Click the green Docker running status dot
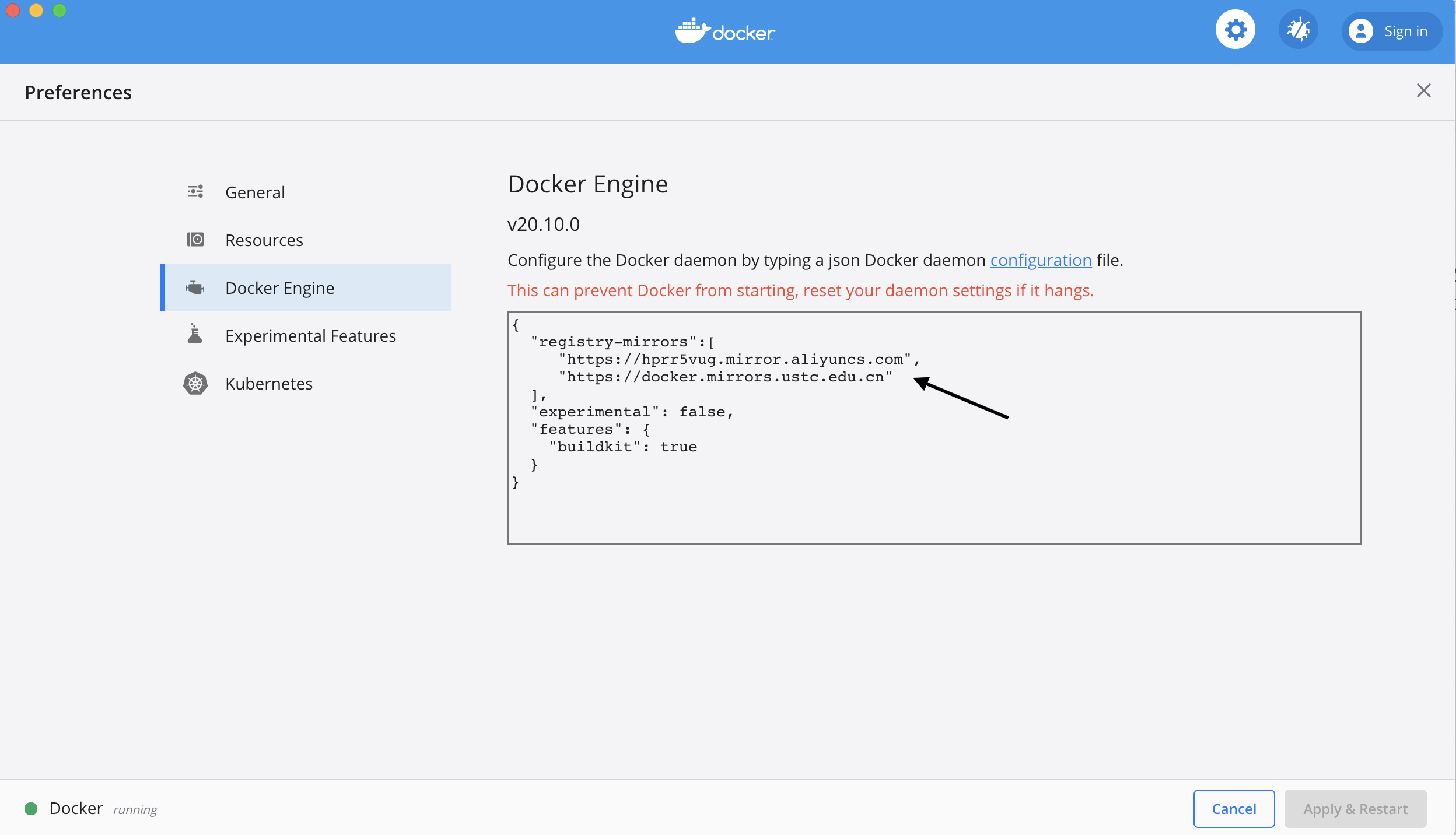Image resolution: width=1456 pixels, height=835 pixels. pyautogui.click(x=31, y=808)
